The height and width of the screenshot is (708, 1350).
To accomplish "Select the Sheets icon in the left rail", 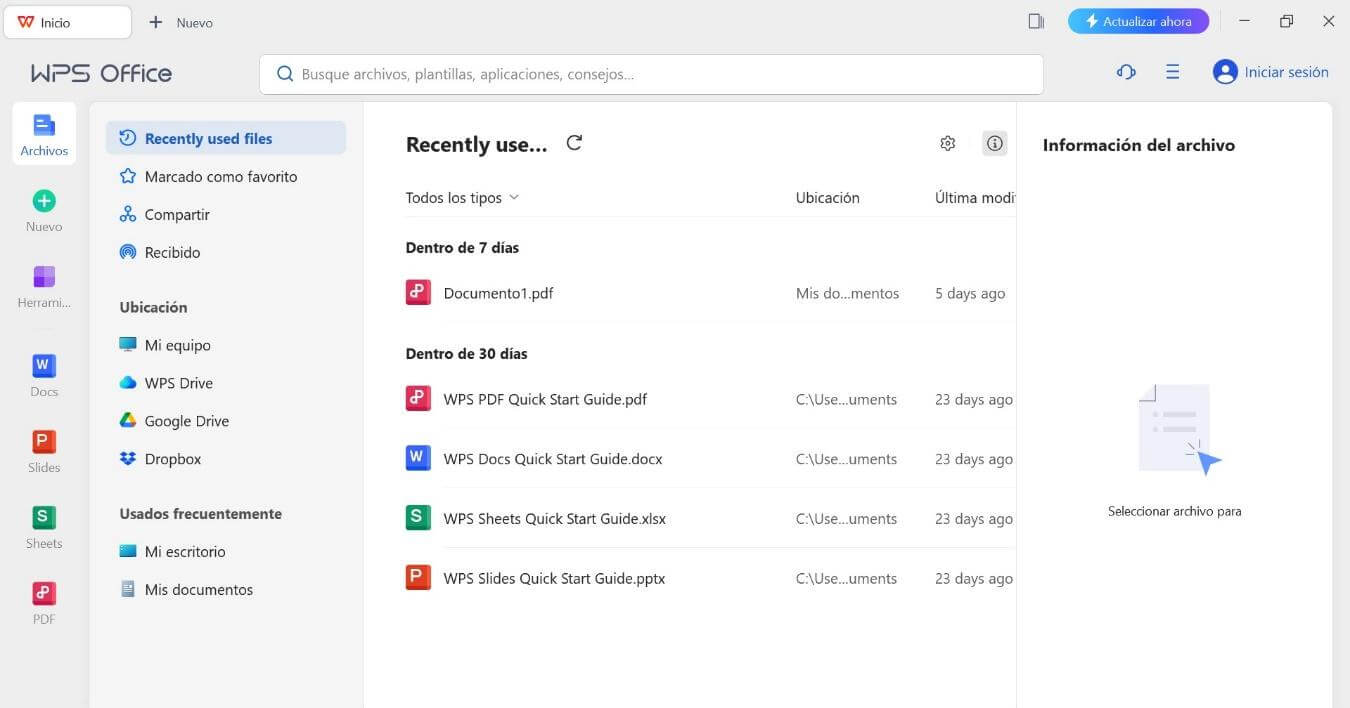I will coord(43,525).
